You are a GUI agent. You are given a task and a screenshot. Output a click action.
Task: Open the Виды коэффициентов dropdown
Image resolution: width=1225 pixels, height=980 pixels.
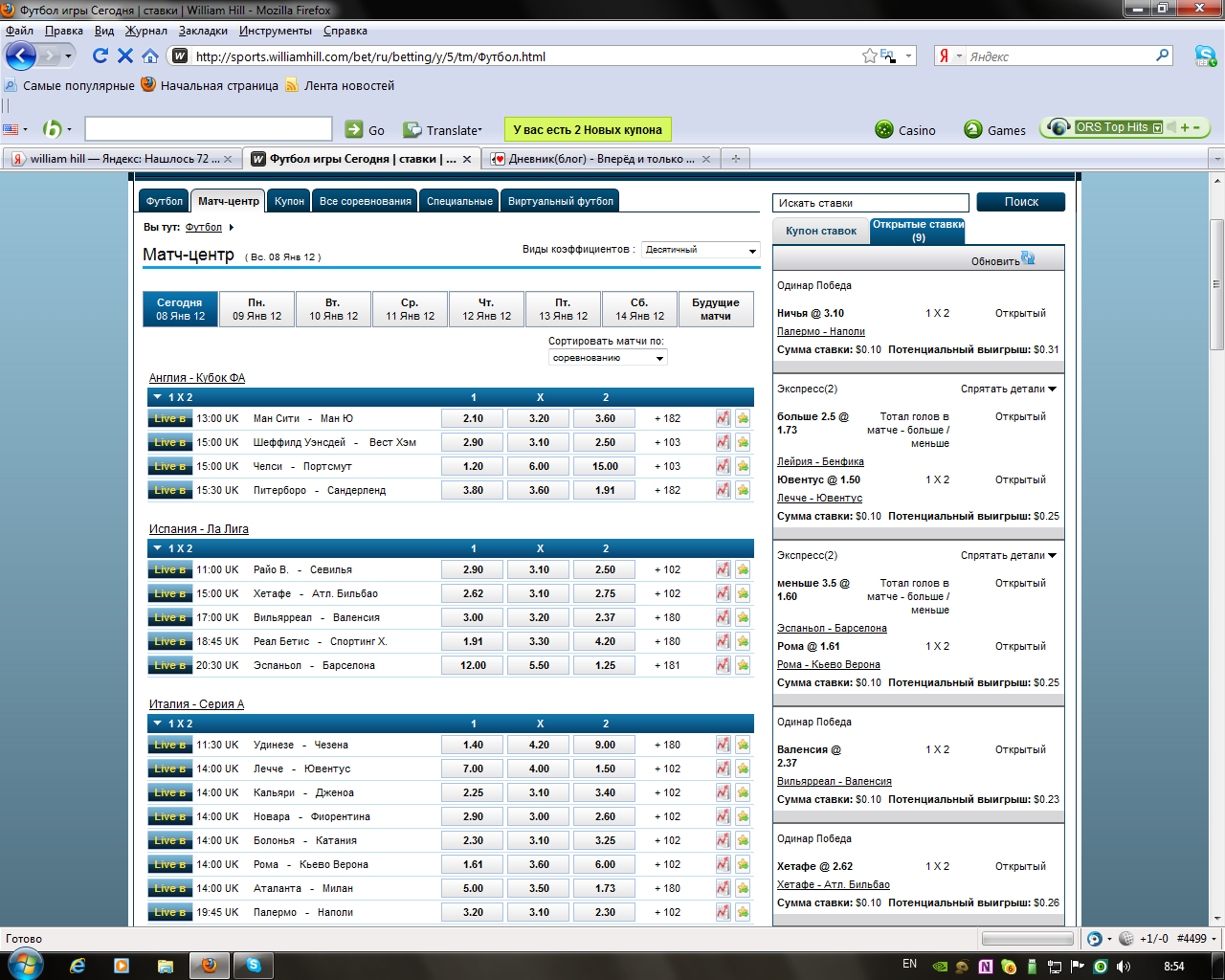click(x=701, y=250)
